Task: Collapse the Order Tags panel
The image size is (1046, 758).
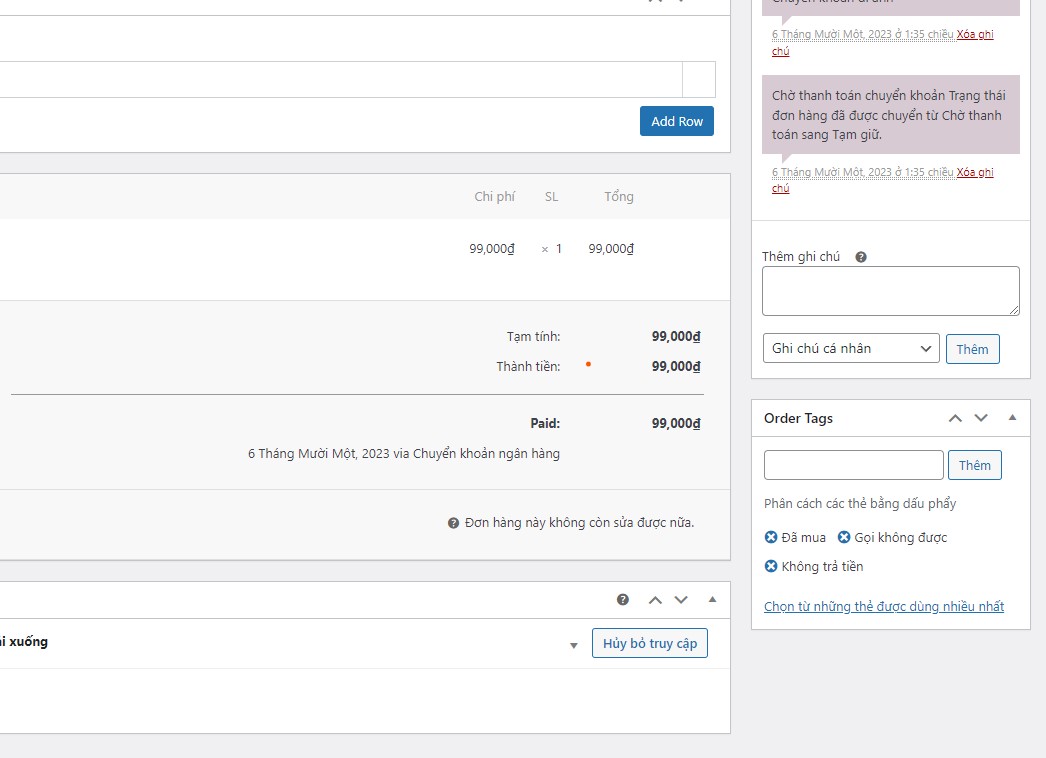Action: click(x=1012, y=418)
